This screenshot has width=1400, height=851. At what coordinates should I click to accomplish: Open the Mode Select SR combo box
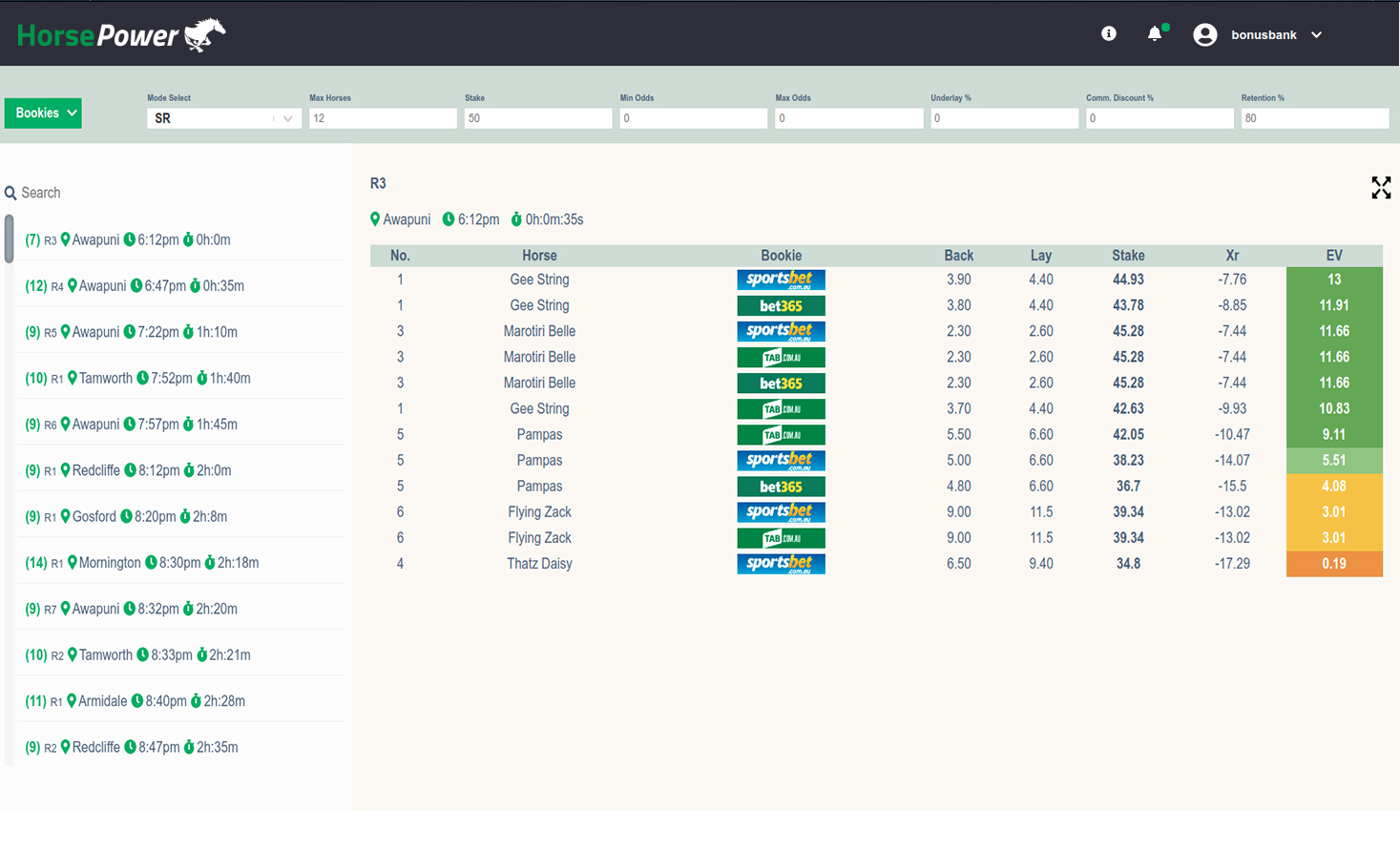(224, 118)
